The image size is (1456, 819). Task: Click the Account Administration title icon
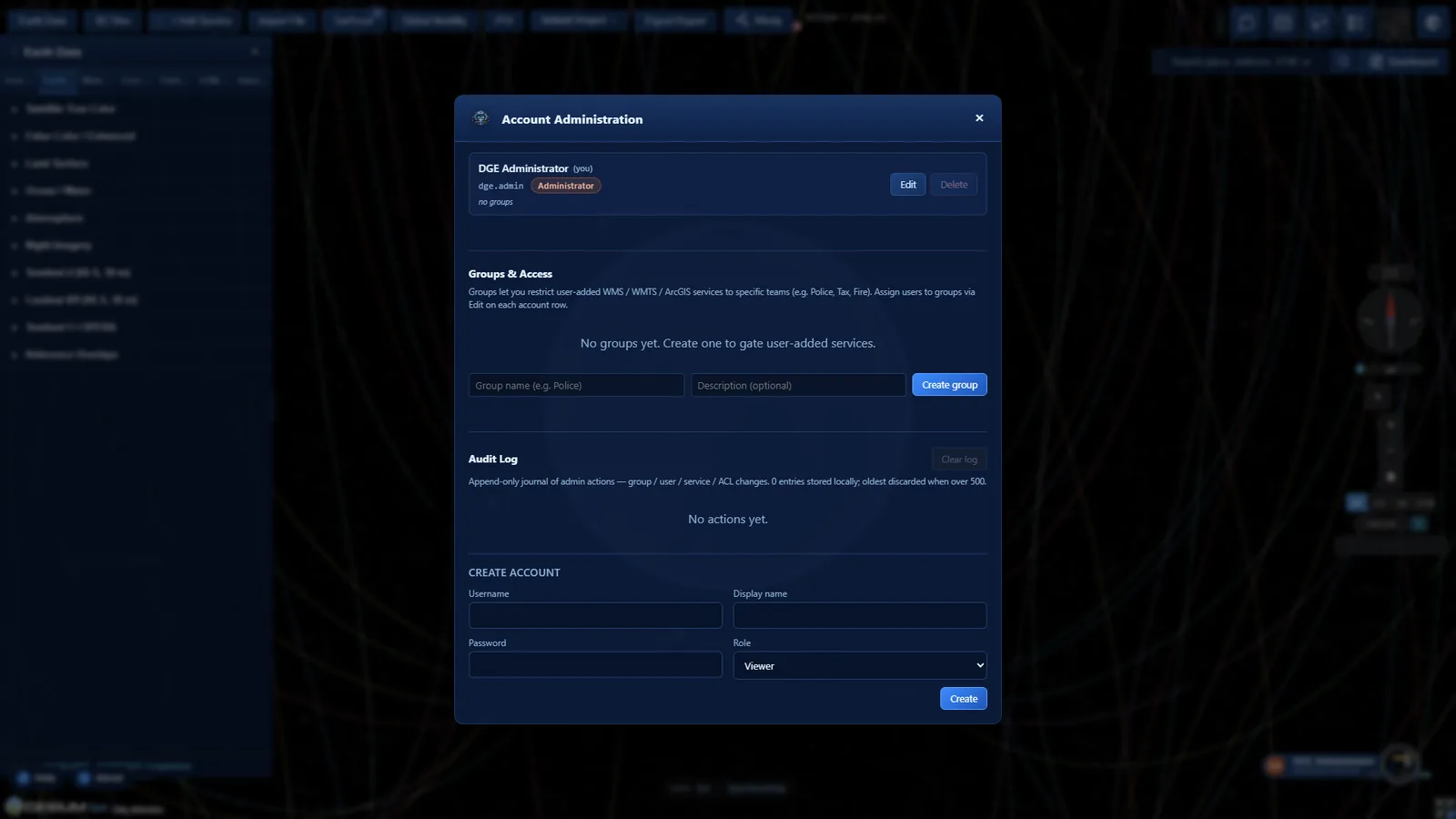pyautogui.click(x=480, y=118)
